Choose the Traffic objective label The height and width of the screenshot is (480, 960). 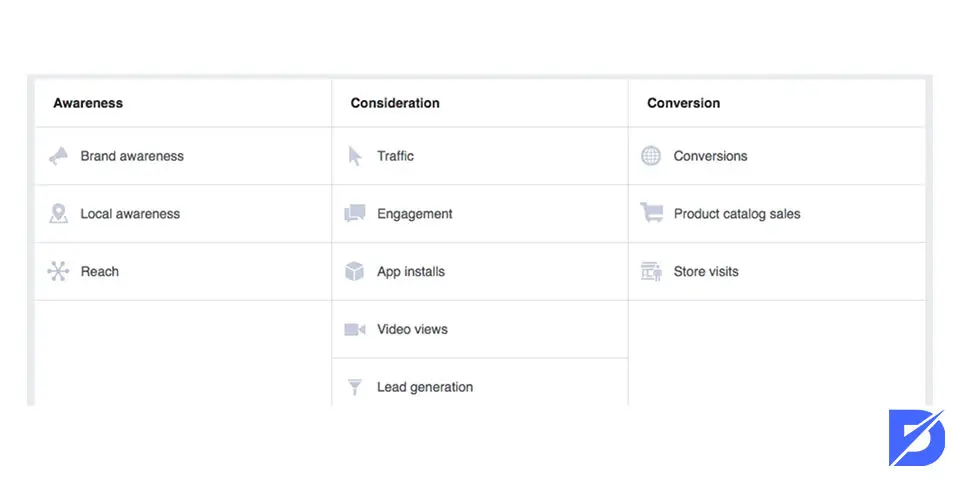pyautogui.click(x=396, y=156)
